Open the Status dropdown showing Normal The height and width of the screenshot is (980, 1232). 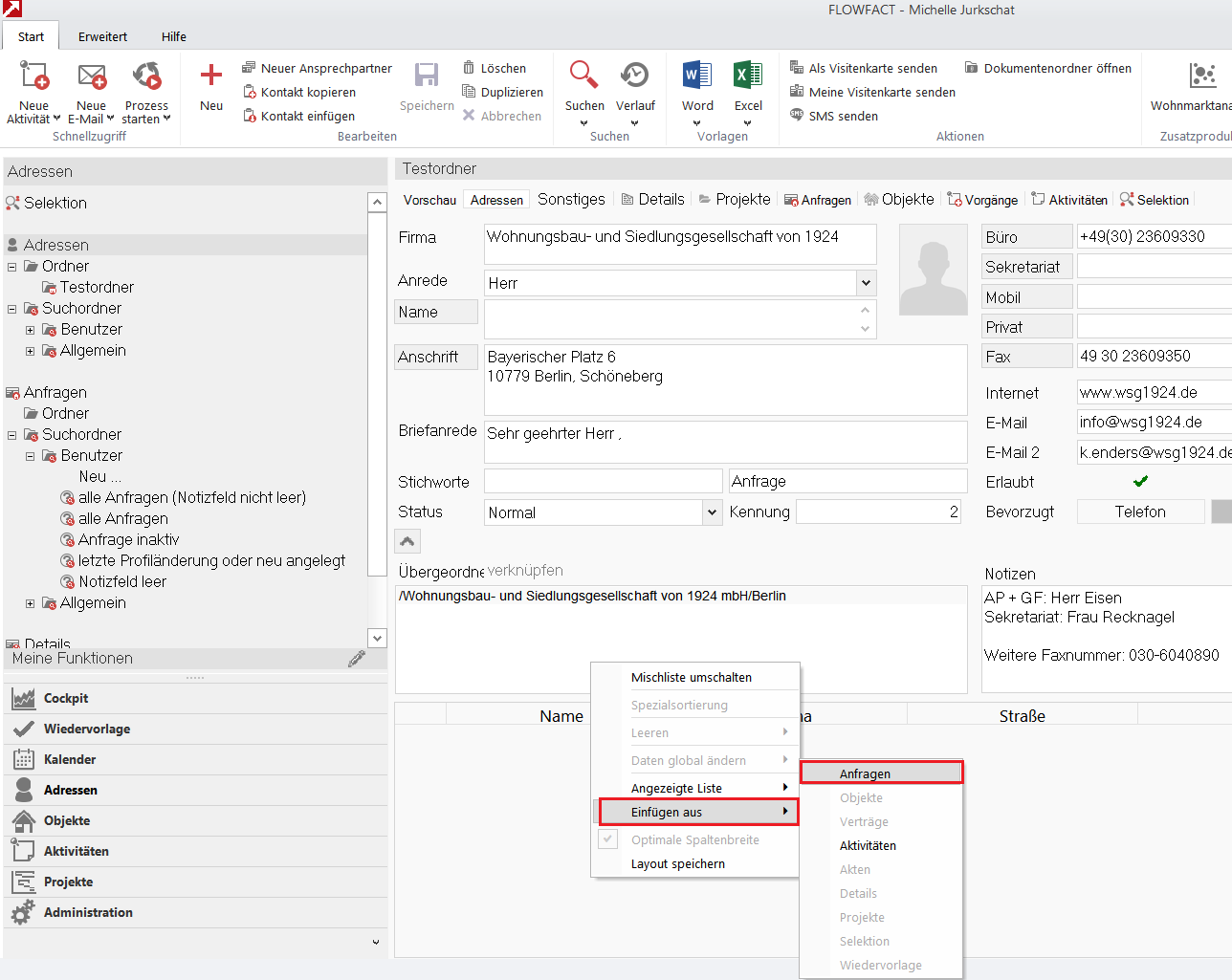pyautogui.click(x=712, y=512)
